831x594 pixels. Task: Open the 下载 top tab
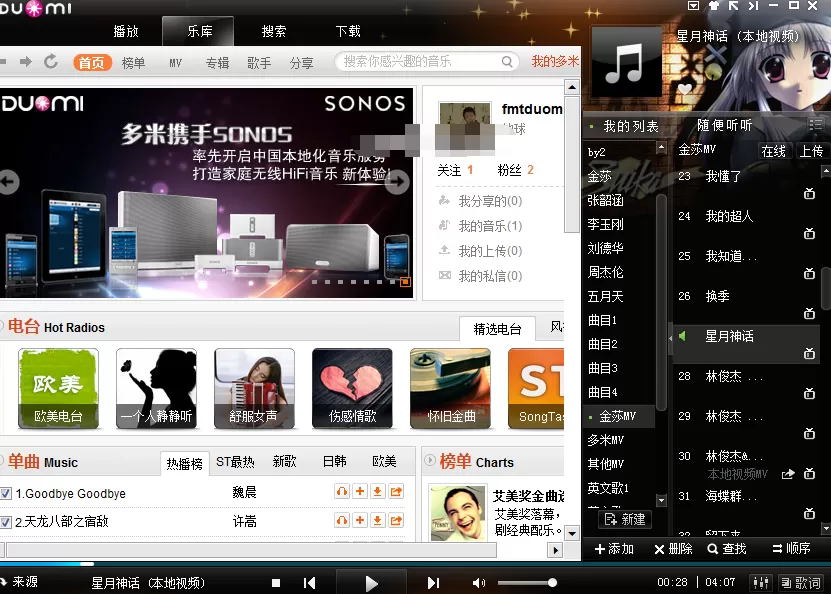click(x=348, y=31)
